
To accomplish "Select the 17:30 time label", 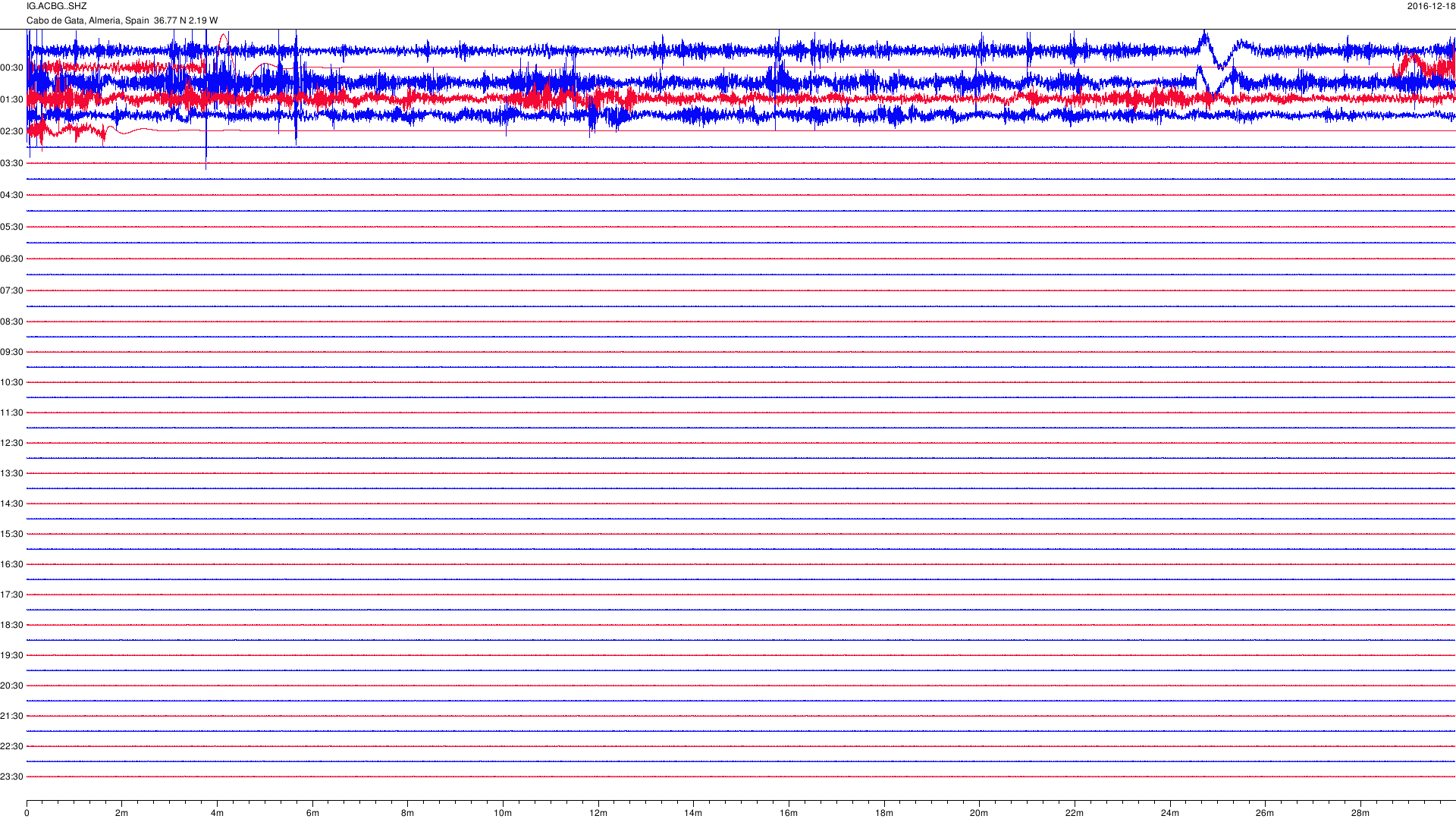I will (x=11, y=595).
